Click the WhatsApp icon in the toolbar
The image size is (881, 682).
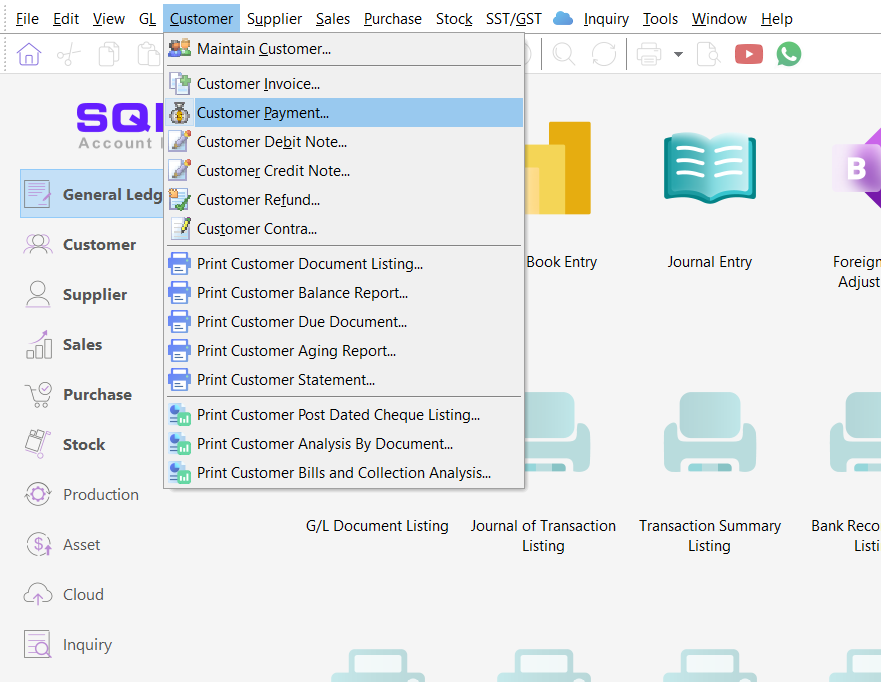789,54
